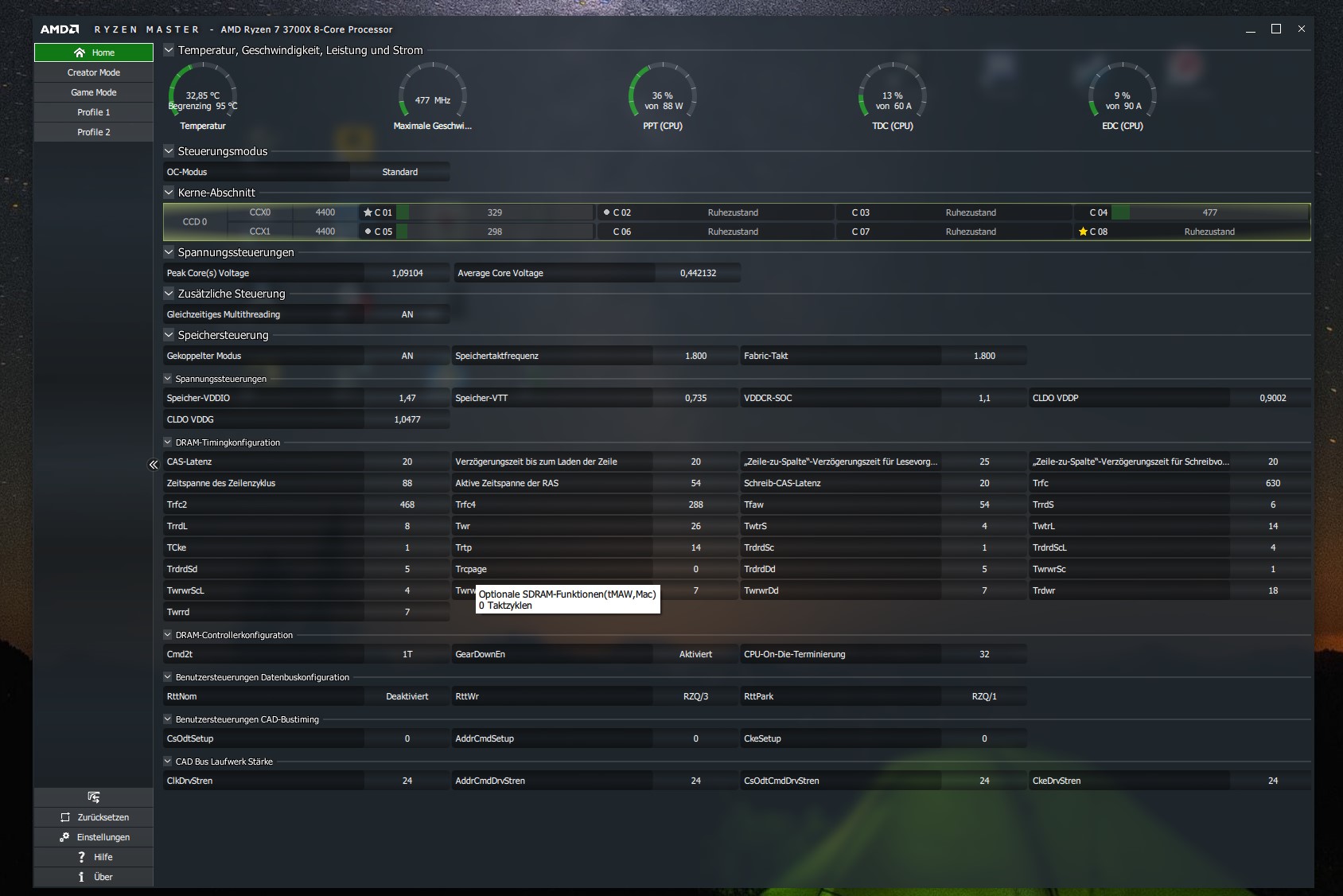
Task: Click RttNom Deaktiviert value
Action: pos(407,696)
